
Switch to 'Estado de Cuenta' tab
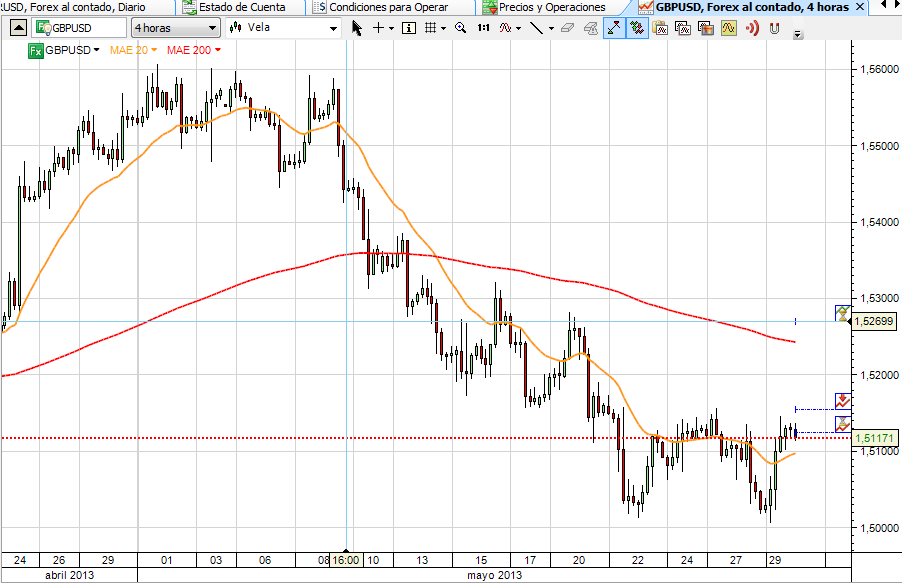click(240, 7)
